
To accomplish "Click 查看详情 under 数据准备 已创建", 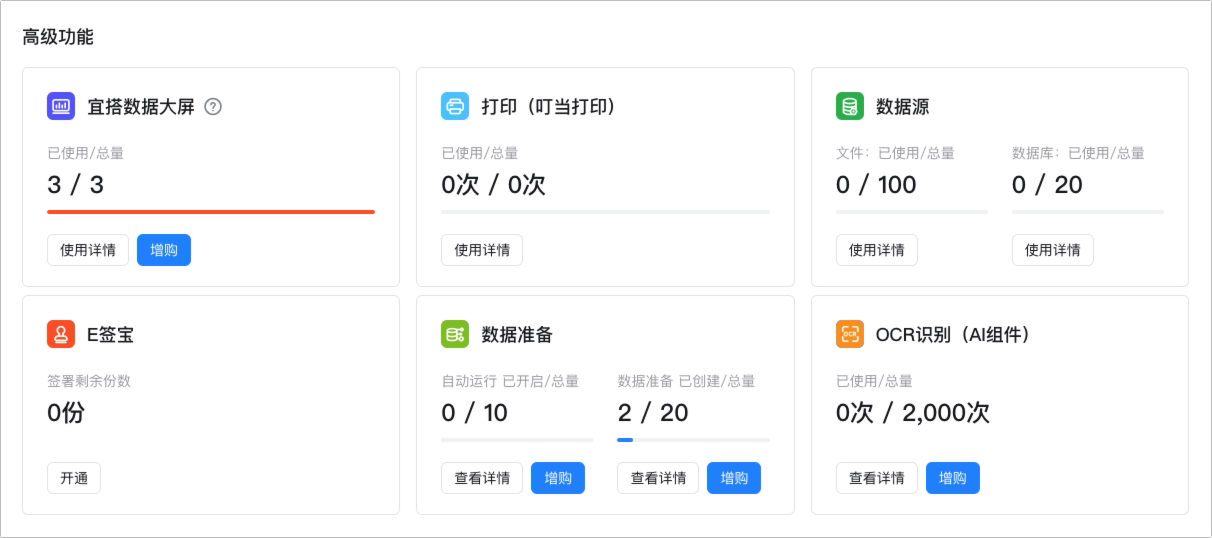I will (658, 478).
